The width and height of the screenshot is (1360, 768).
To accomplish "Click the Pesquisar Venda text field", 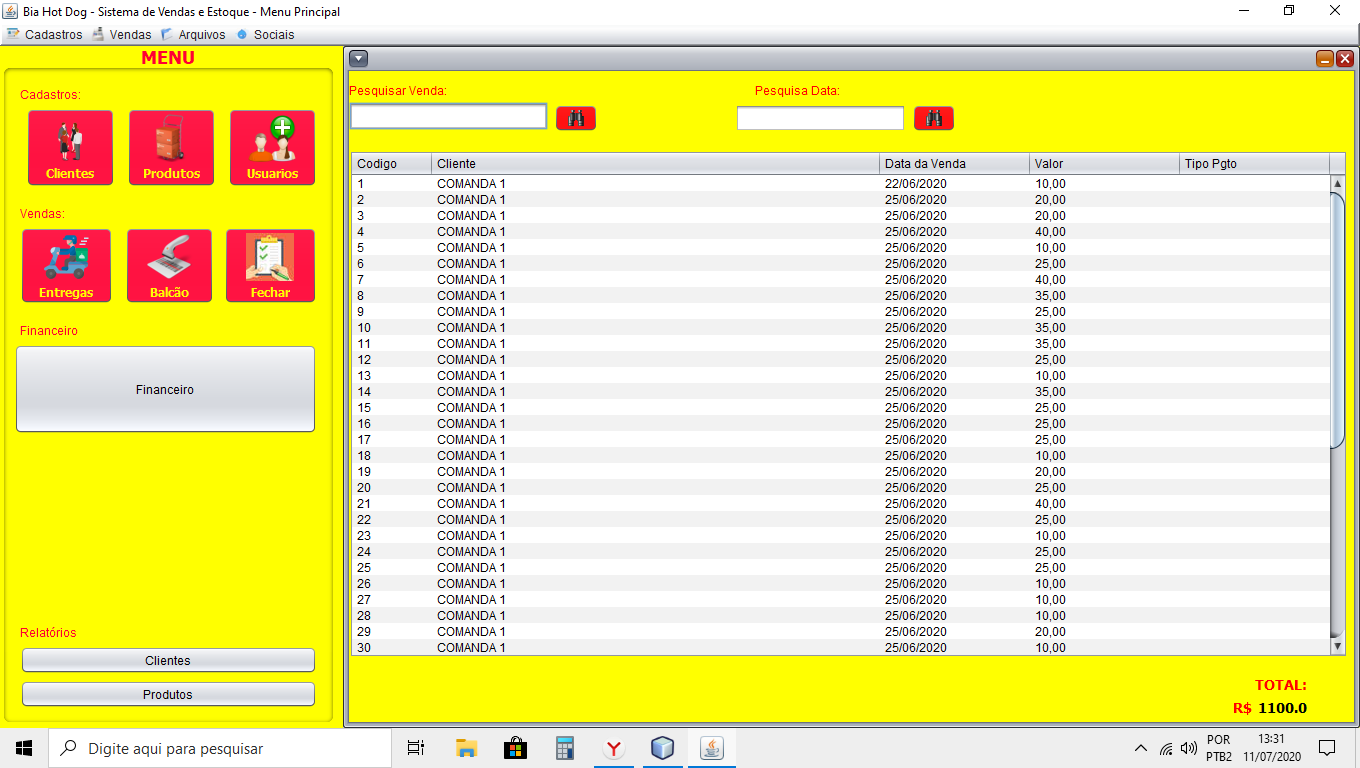I will tap(448, 117).
